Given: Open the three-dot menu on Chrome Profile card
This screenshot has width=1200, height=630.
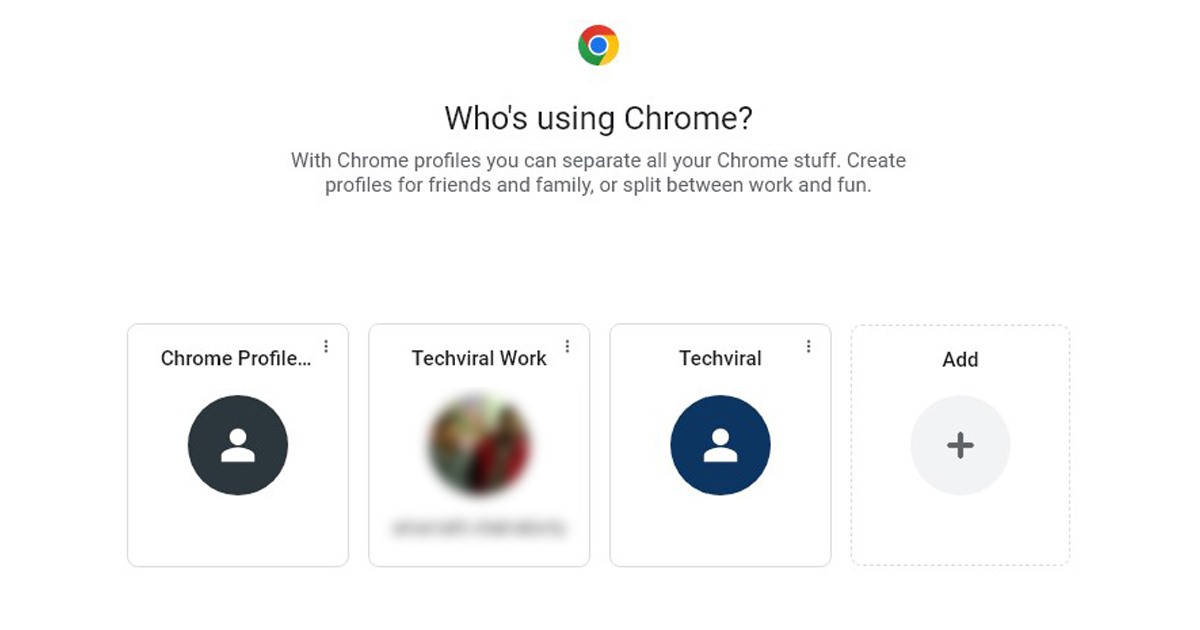Looking at the screenshot, I should click(x=326, y=347).
